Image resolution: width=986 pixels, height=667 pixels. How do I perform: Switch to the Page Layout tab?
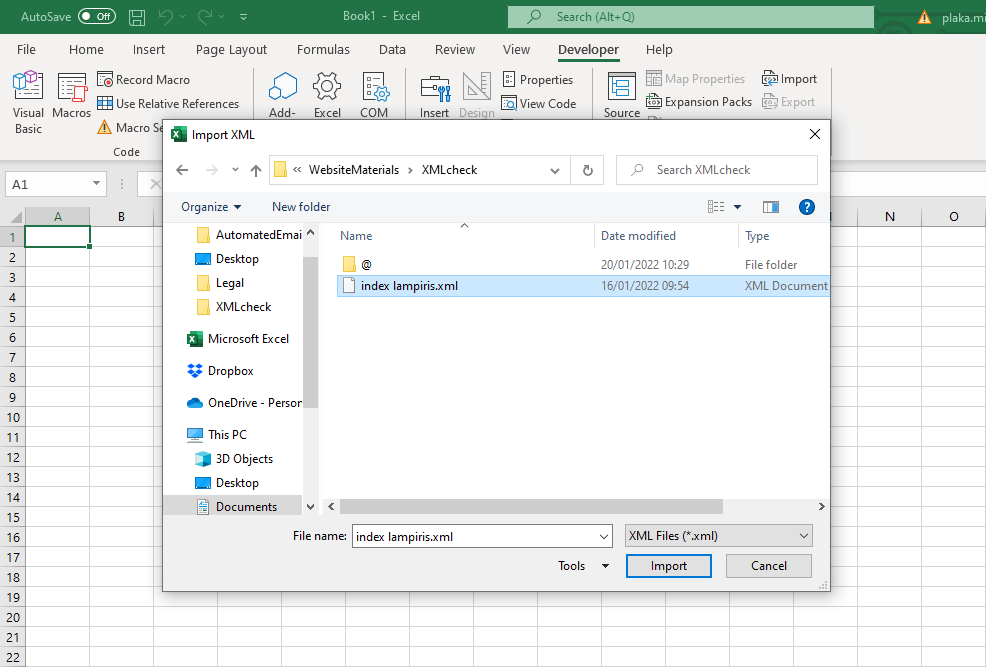click(231, 50)
